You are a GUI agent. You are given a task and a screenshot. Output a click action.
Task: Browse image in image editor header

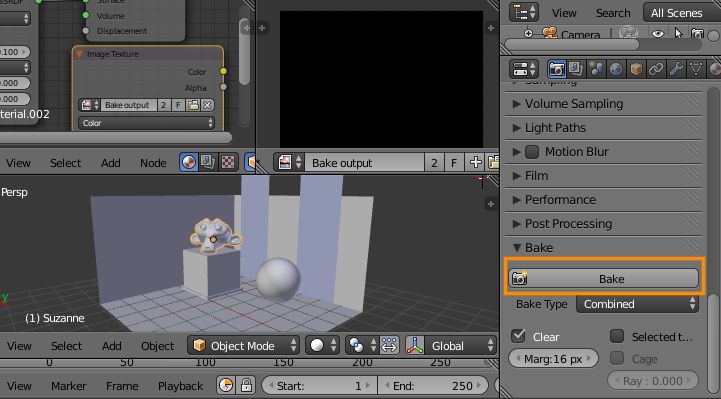pyautogui.click(x=289, y=163)
